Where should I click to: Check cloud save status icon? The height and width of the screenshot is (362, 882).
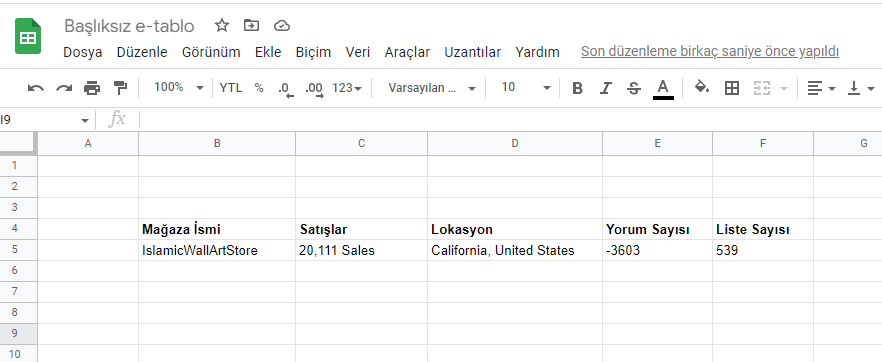tap(282, 25)
